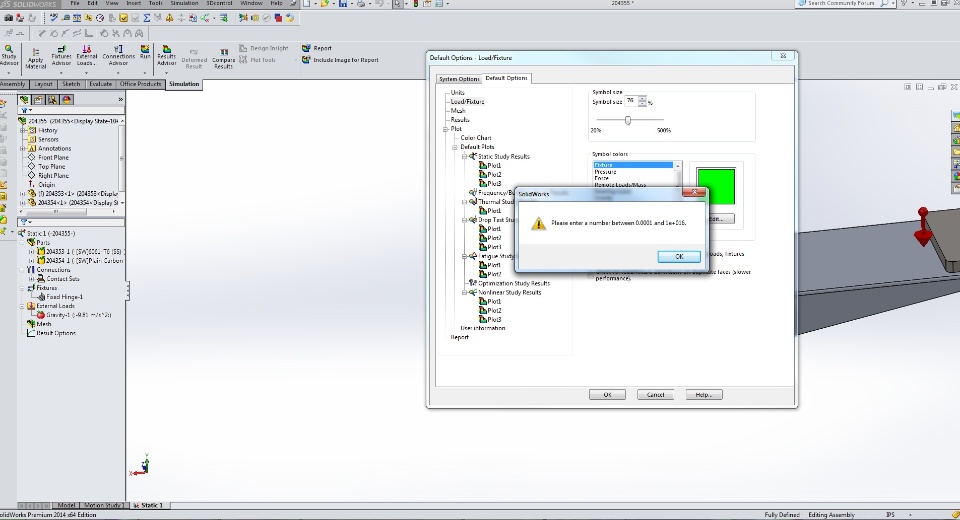This screenshot has width=960, height=520.
Task: Open the Tools menu
Action: pyautogui.click(x=156, y=3)
